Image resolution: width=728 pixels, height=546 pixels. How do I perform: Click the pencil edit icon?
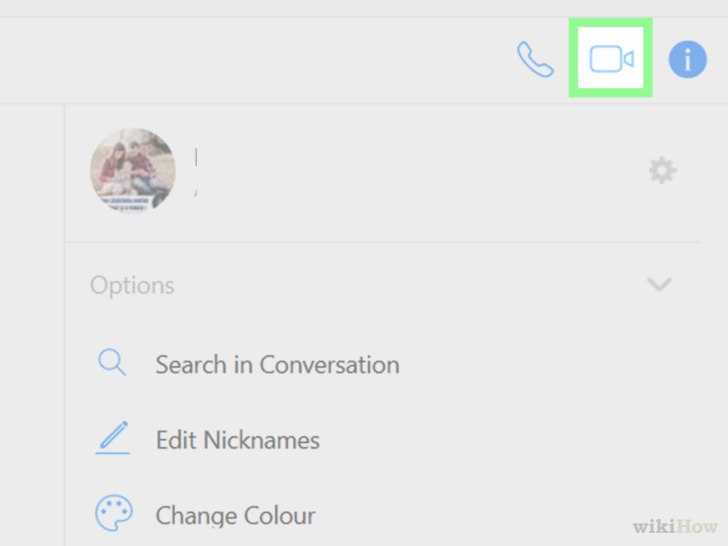(112, 438)
